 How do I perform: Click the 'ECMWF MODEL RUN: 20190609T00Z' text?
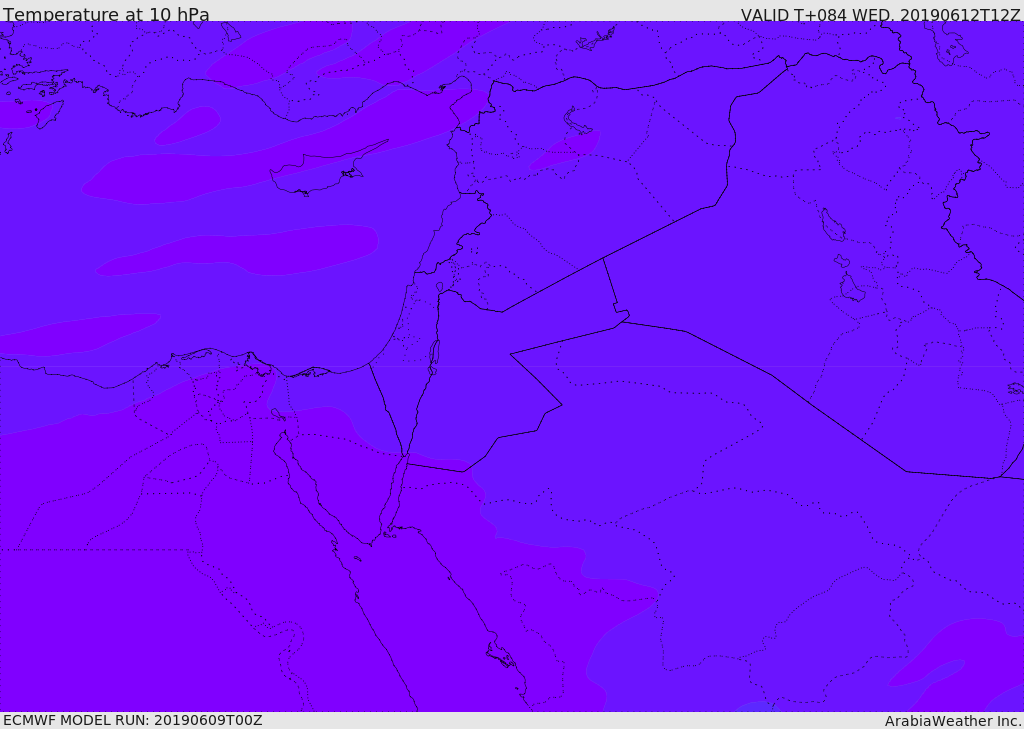tap(133, 720)
